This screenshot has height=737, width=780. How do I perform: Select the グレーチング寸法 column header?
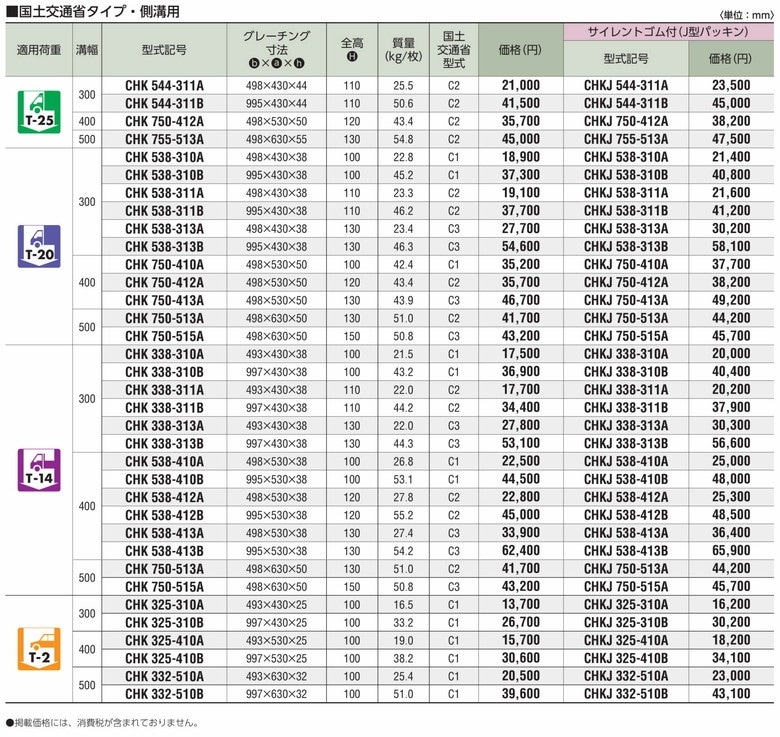277,41
